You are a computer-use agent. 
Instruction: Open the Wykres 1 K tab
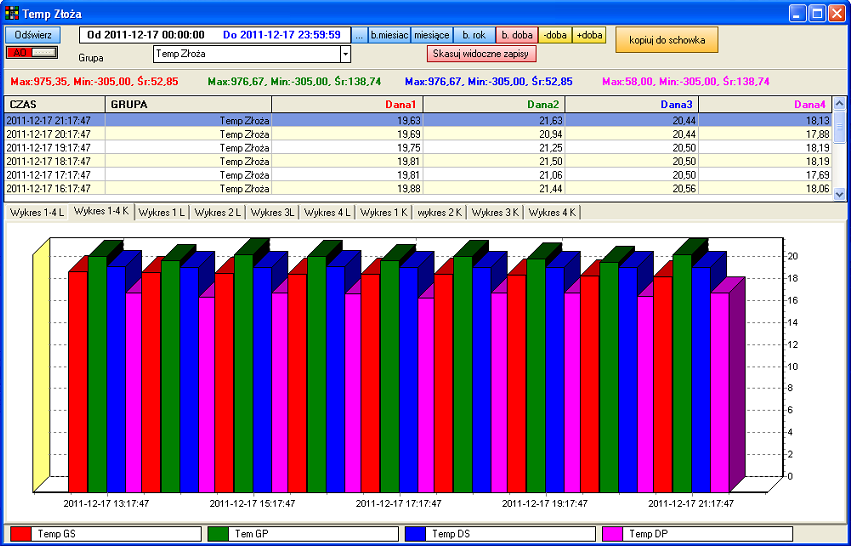[x=384, y=213]
